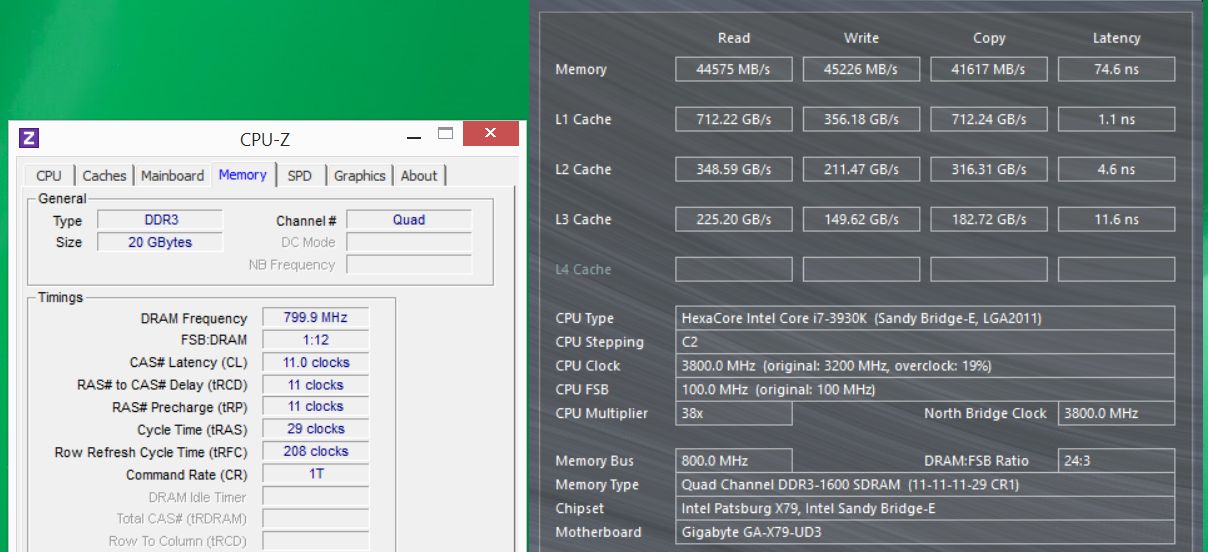Click the 1:12 FSB:DRAM value

[x=315, y=340]
